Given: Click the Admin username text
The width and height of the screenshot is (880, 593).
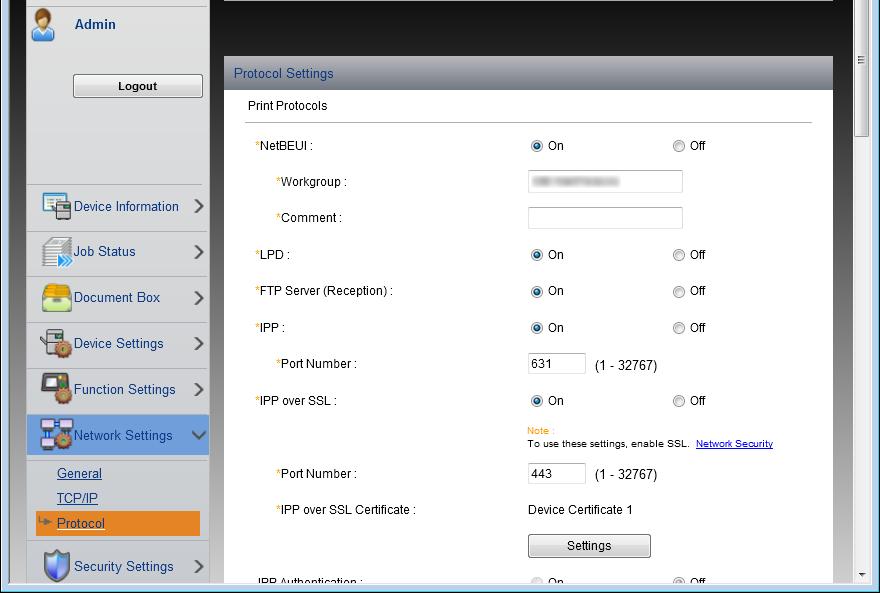Looking at the screenshot, I should (95, 24).
